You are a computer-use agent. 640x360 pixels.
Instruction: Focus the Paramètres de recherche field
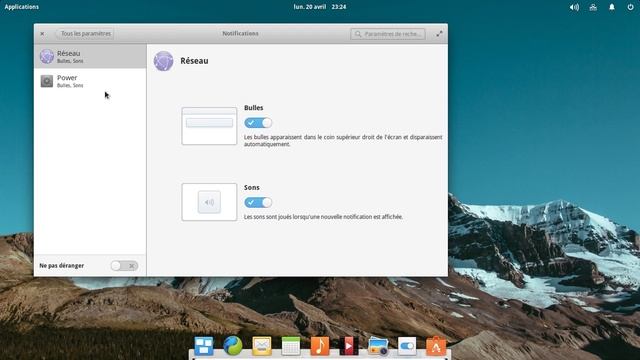coord(388,34)
